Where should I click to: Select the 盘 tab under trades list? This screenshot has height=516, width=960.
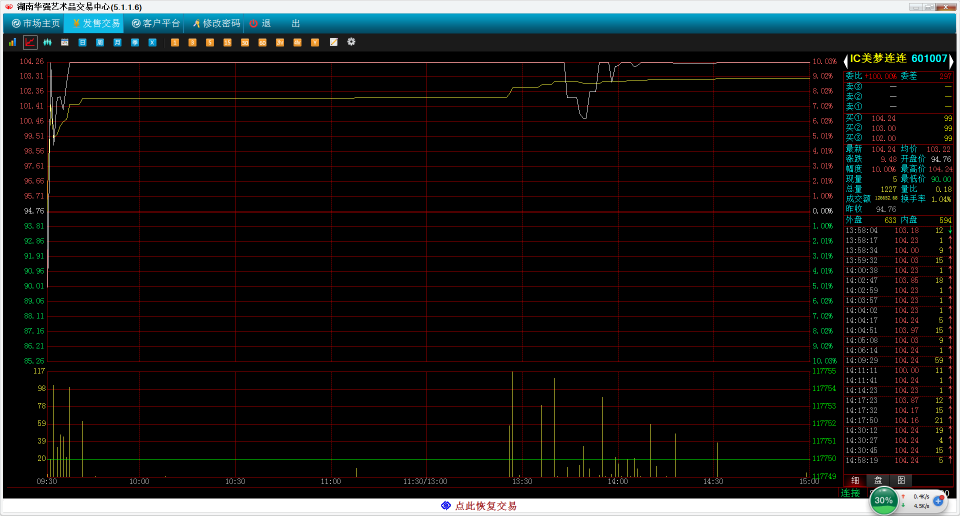point(878,481)
